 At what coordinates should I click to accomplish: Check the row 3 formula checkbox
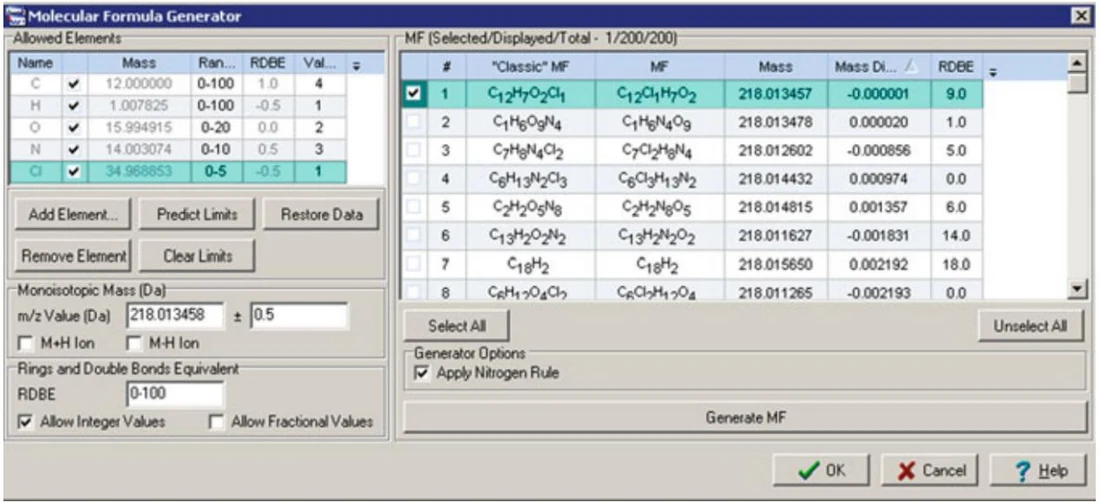(414, 151)
